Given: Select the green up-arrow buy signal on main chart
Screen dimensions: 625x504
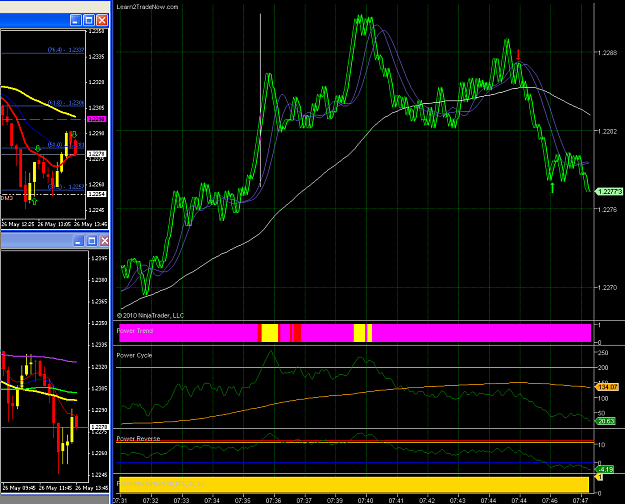Looking at the screenshot, I should pos(552,188).
